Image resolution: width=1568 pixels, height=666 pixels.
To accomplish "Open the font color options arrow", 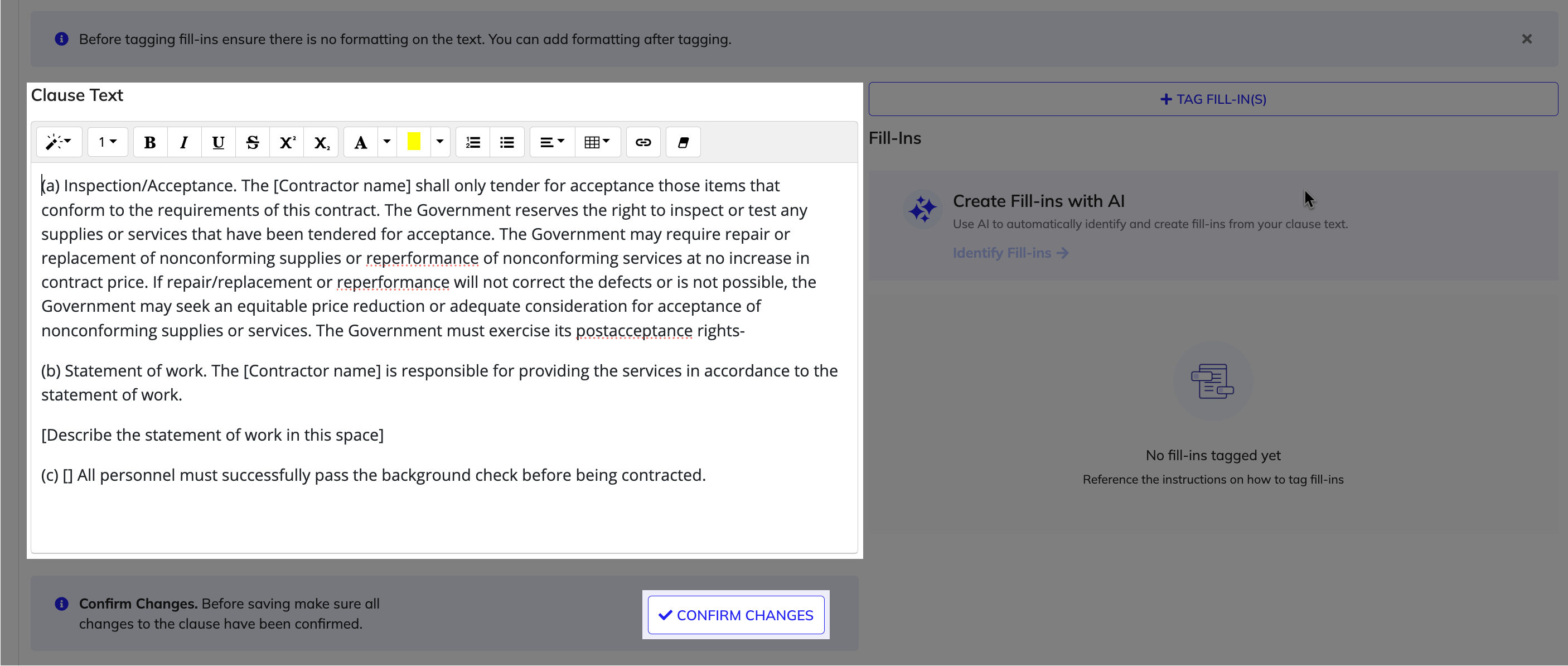I will pos(387,142).
